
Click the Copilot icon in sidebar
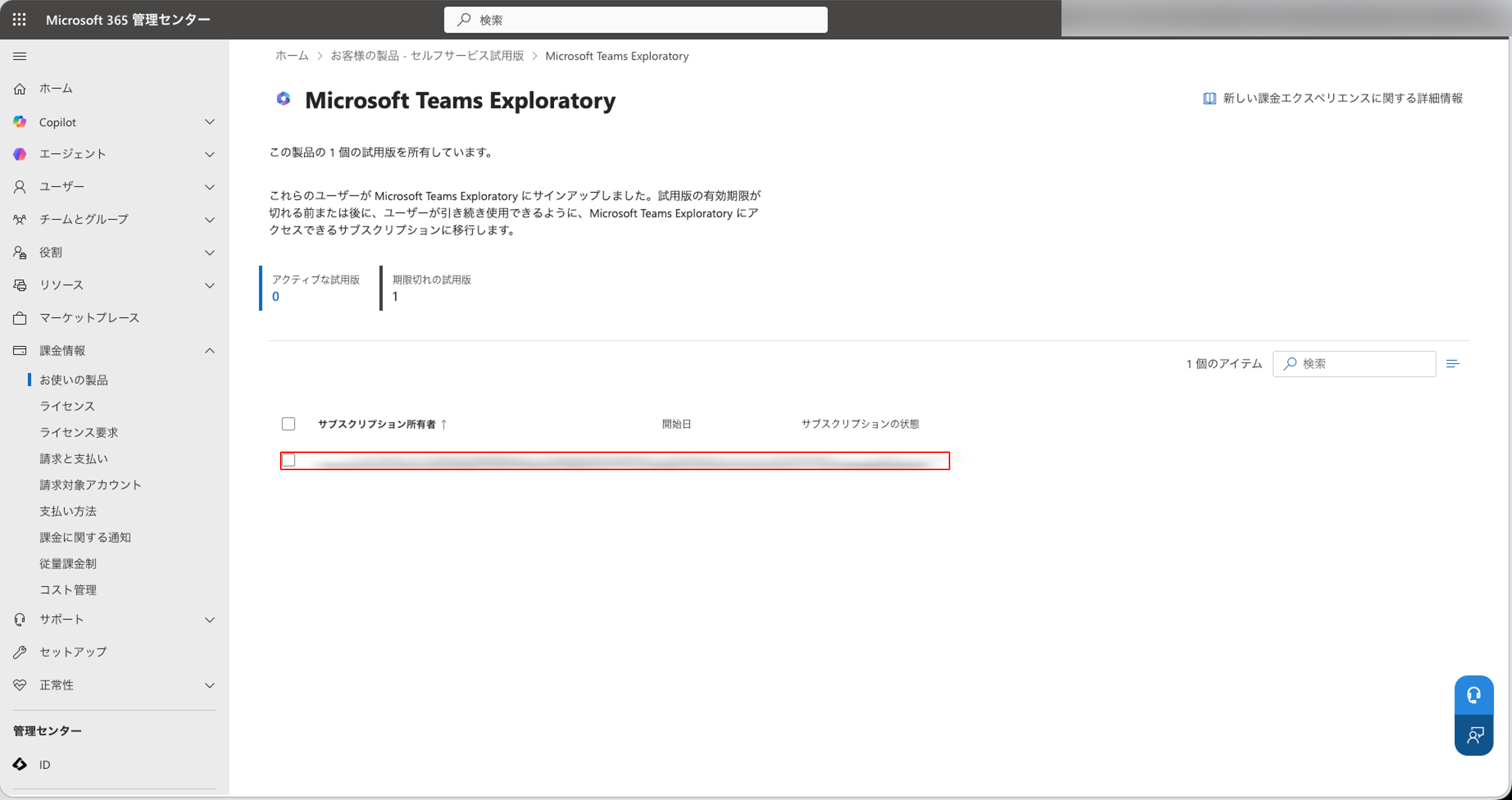(19, 122)
